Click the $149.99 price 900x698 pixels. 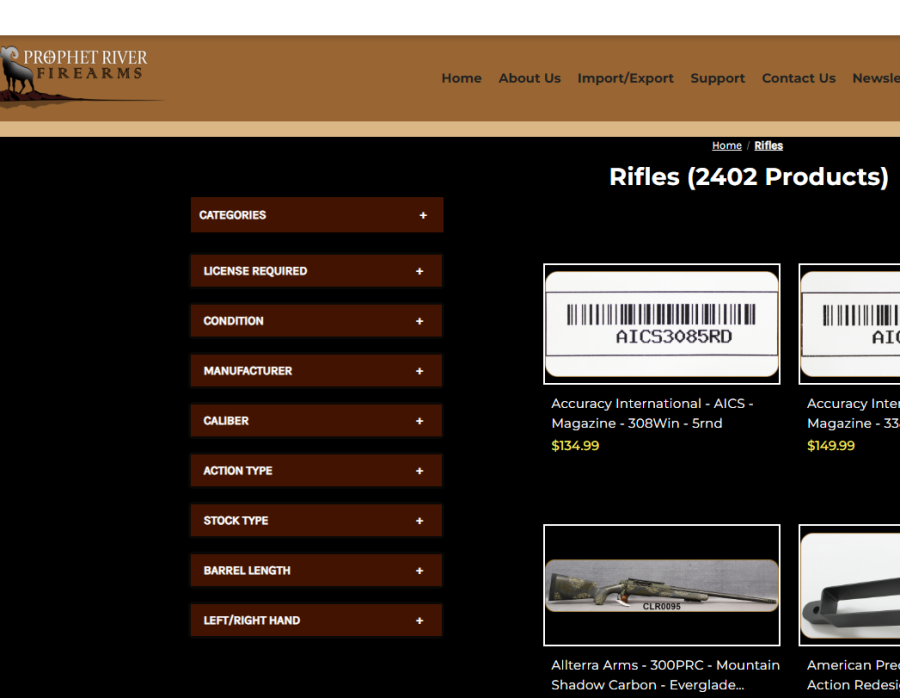(831, 445)
